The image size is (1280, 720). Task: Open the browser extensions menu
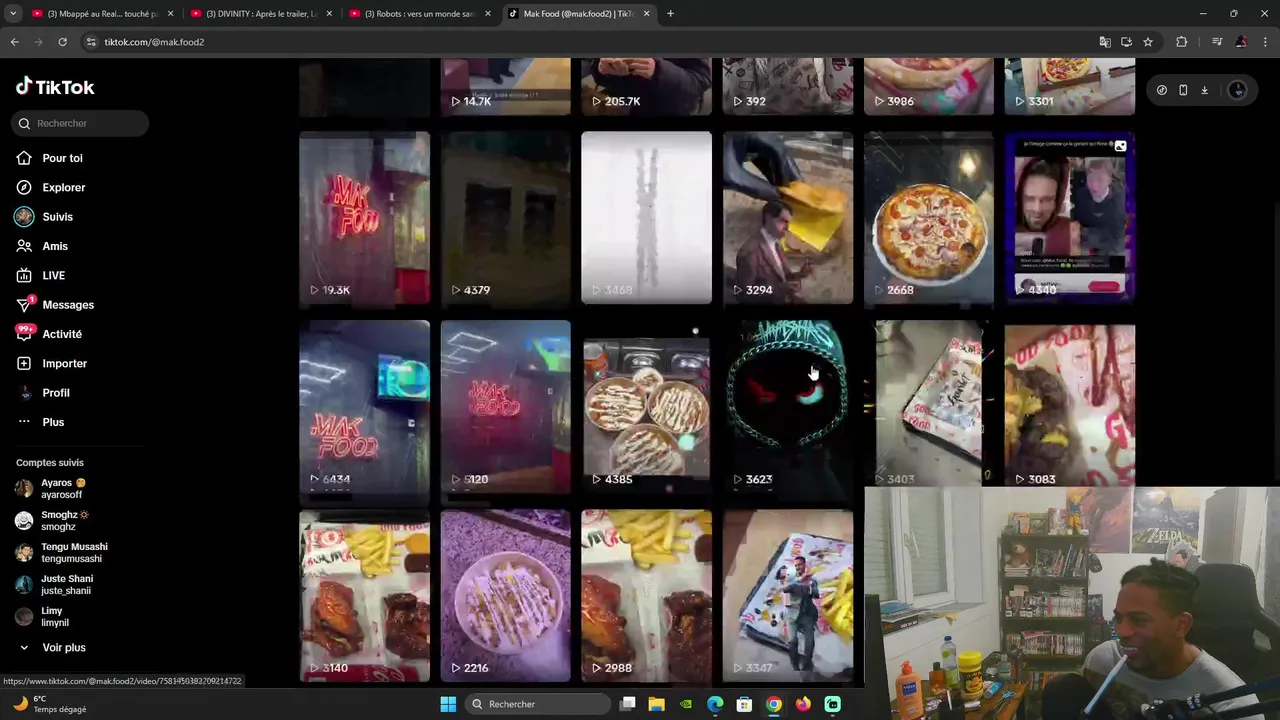[1182, 42]
